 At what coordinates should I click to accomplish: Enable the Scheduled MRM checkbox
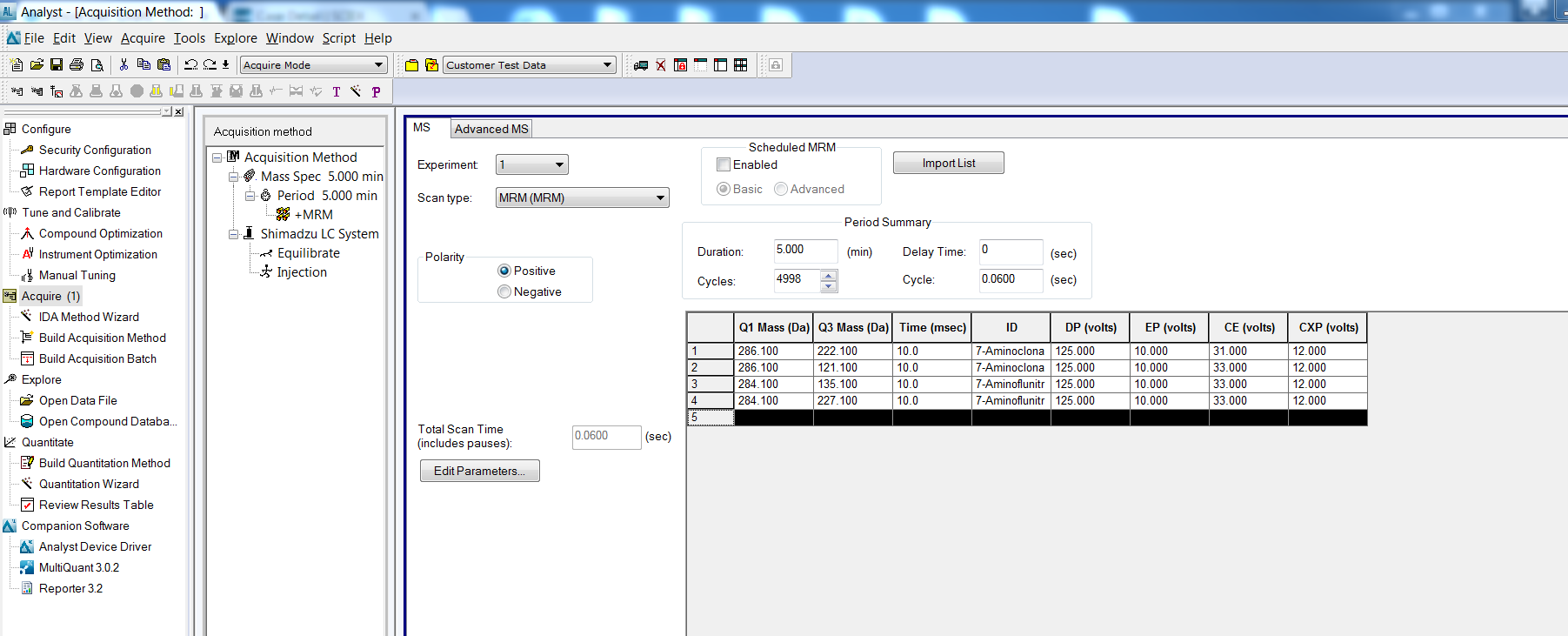(724, 164)
